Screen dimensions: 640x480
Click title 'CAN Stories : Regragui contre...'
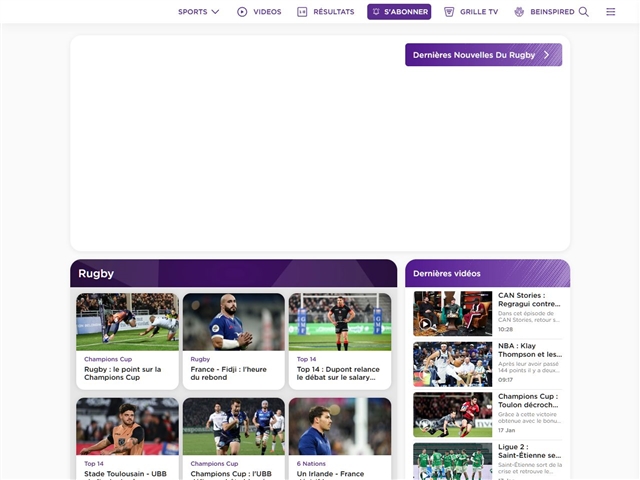[529, 300]
